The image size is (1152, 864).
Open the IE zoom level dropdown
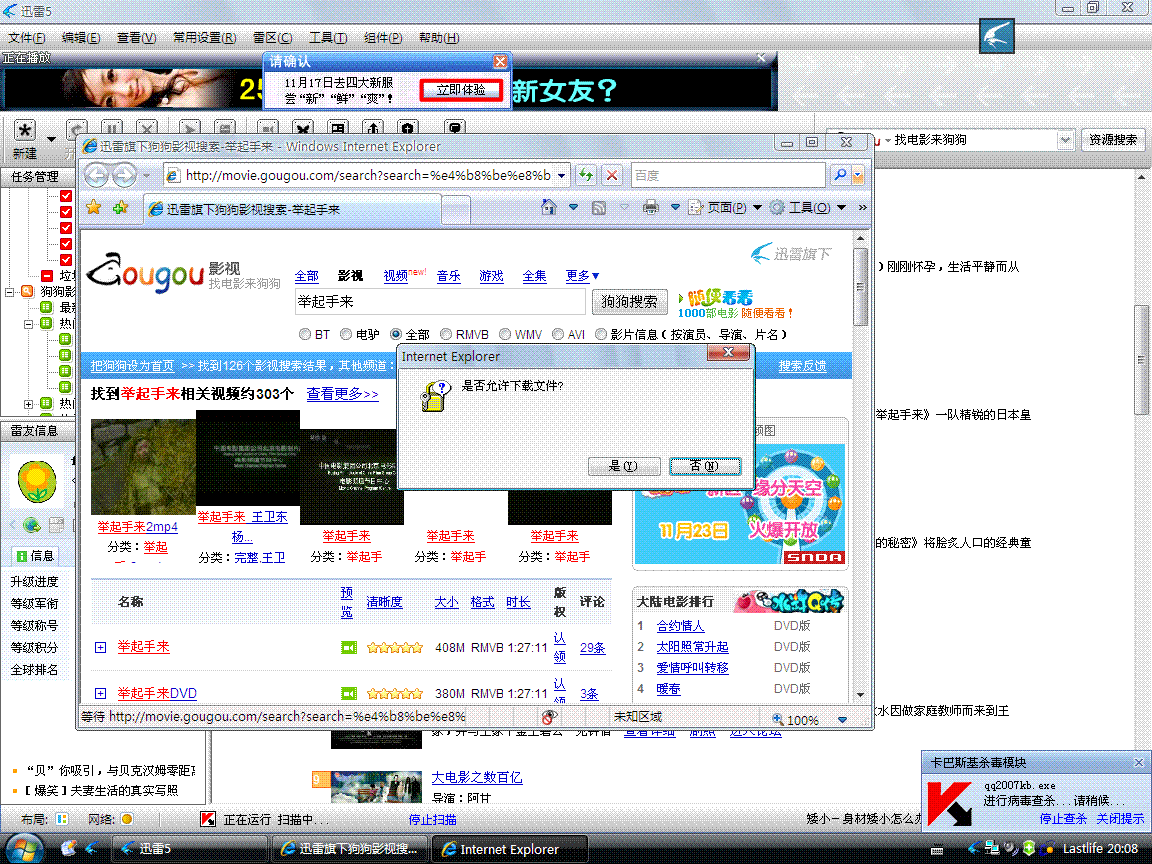click(842, 719)
